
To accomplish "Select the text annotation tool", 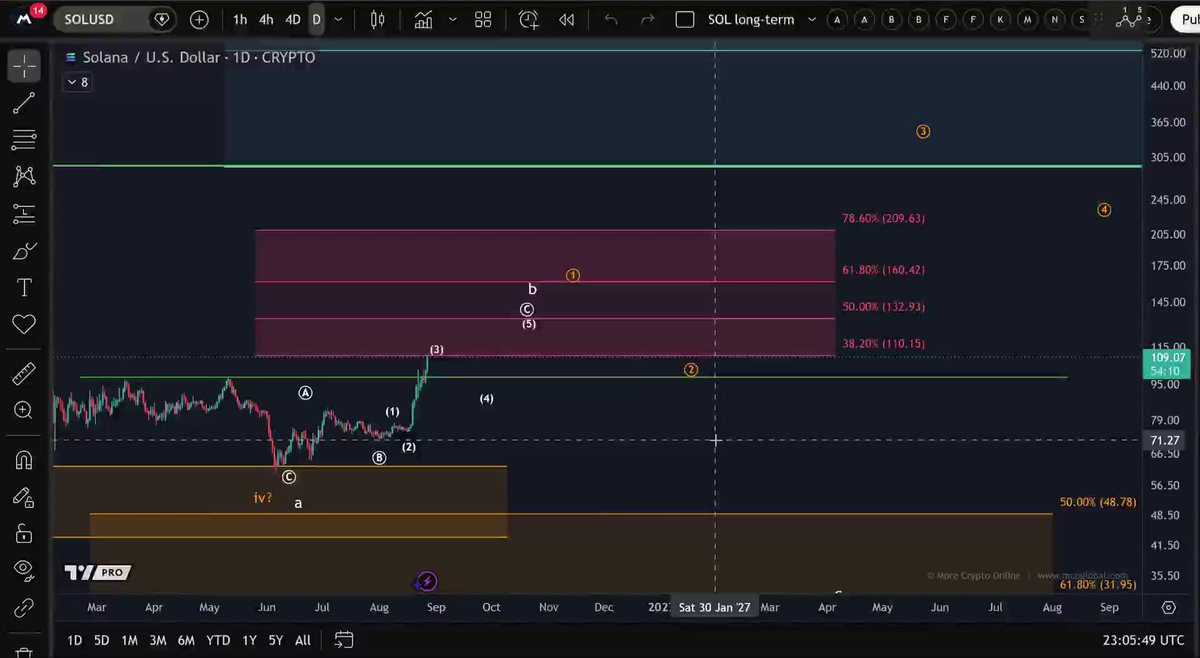I will [24, 288].
